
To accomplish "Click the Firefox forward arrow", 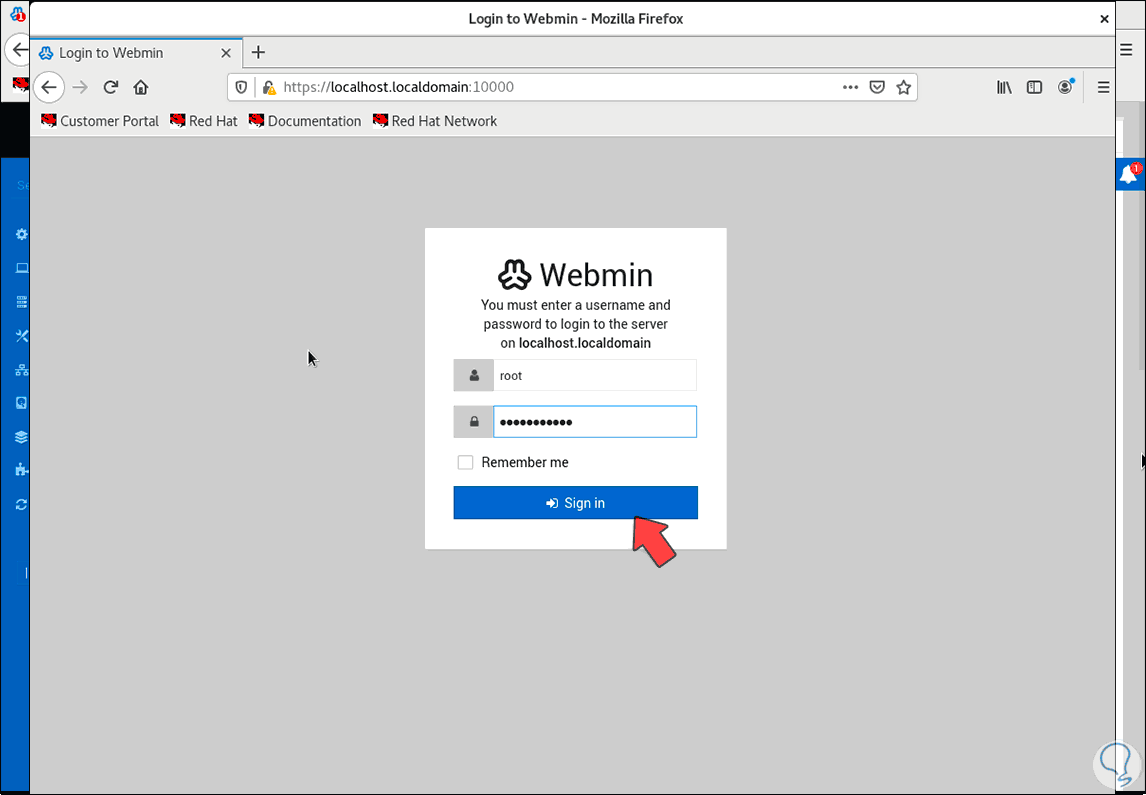I will 80,88.
